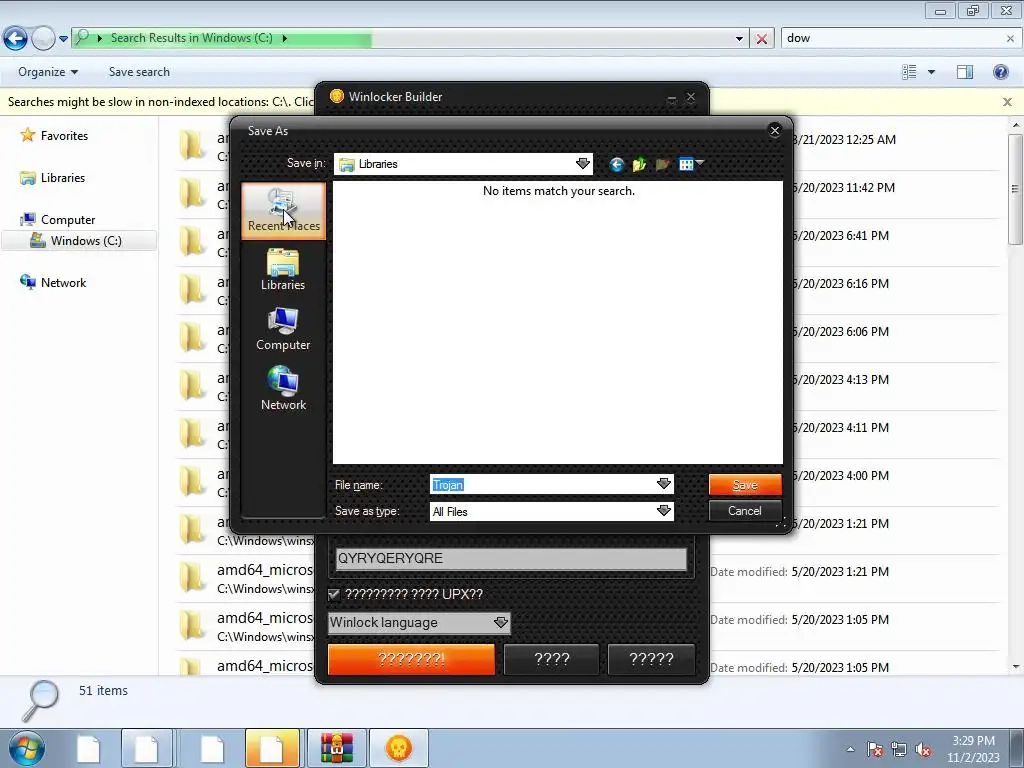Expand the Save in location dropdown
Viewport: 1024px width, 768px height.
pos(583,164)
